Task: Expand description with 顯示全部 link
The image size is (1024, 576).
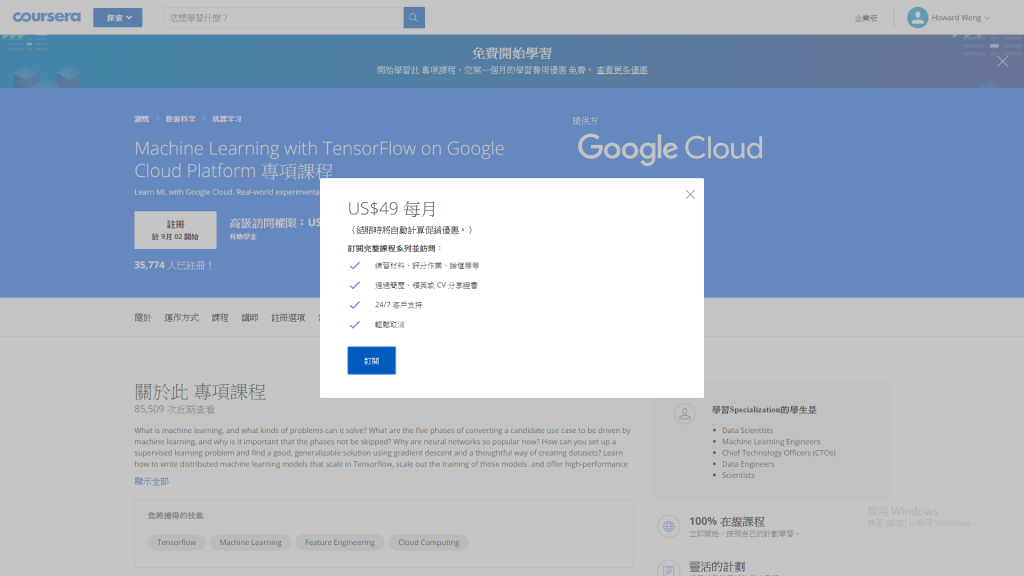Action: tap(152, 481)
